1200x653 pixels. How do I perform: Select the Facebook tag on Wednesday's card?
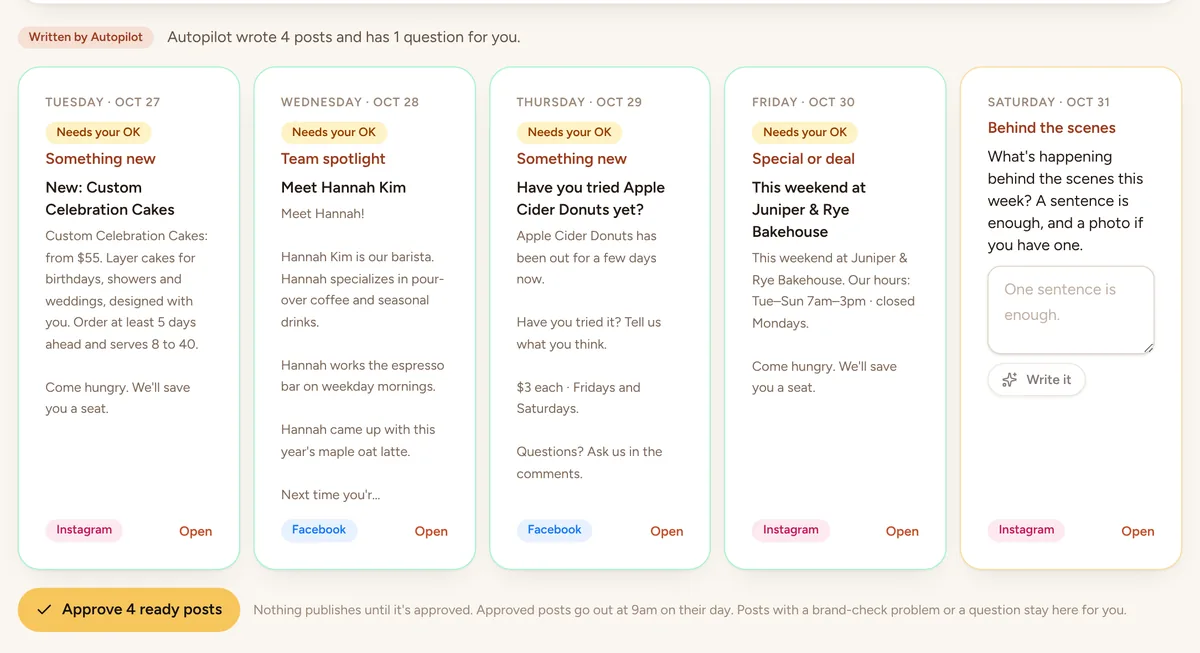pos(319,530)
